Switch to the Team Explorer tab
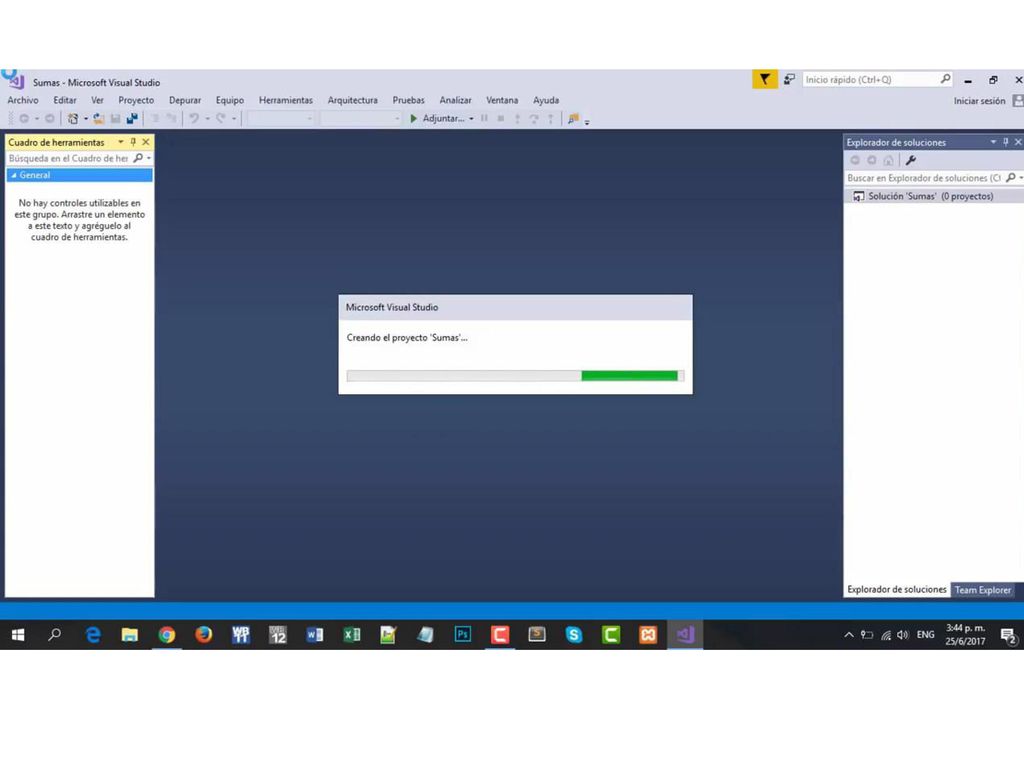 point(982,590)
